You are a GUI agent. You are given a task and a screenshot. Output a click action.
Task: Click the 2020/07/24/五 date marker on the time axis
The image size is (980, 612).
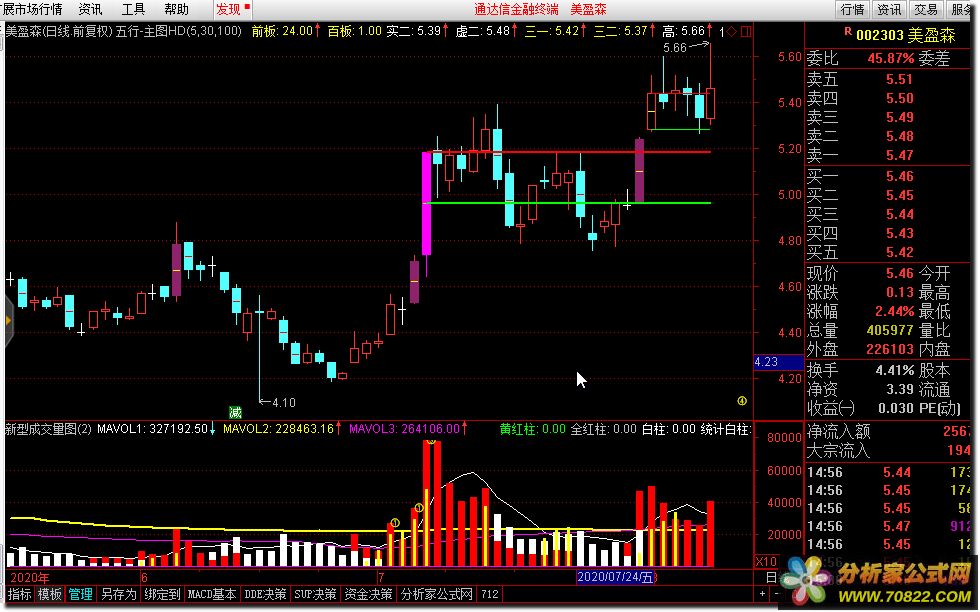click(615, 576)
